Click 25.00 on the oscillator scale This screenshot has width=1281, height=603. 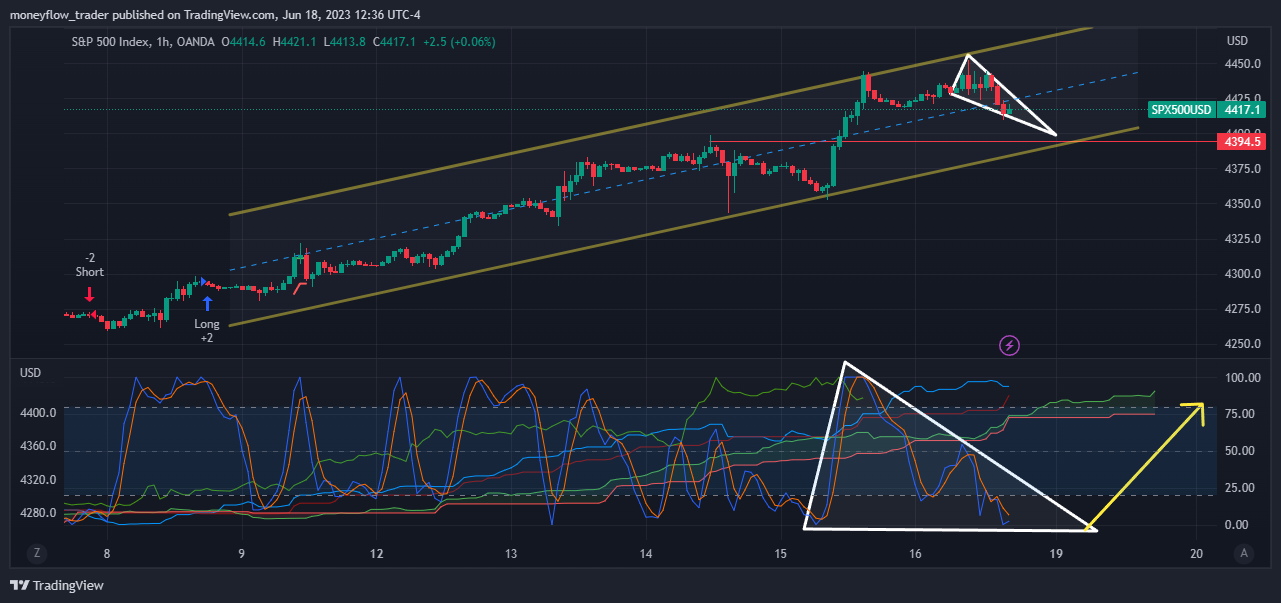[1242, 488]
